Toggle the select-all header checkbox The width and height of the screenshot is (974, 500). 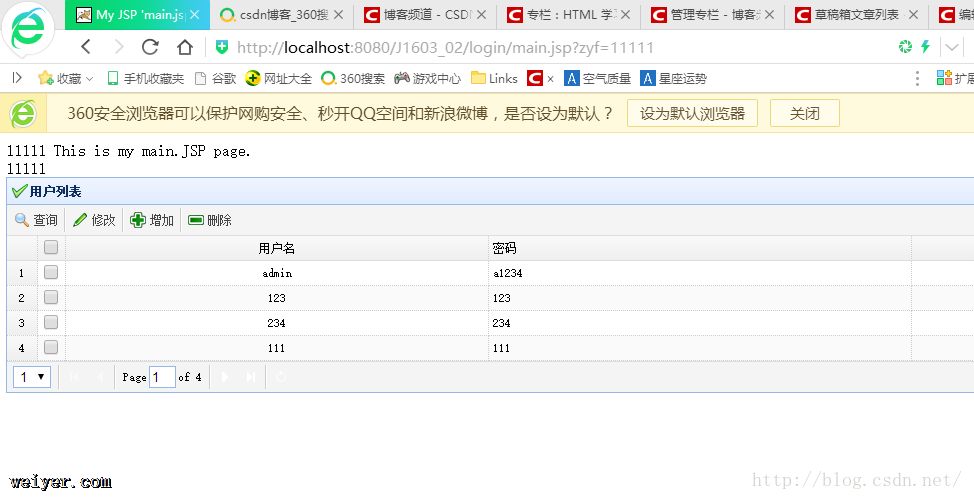click(x=51, y=247)
